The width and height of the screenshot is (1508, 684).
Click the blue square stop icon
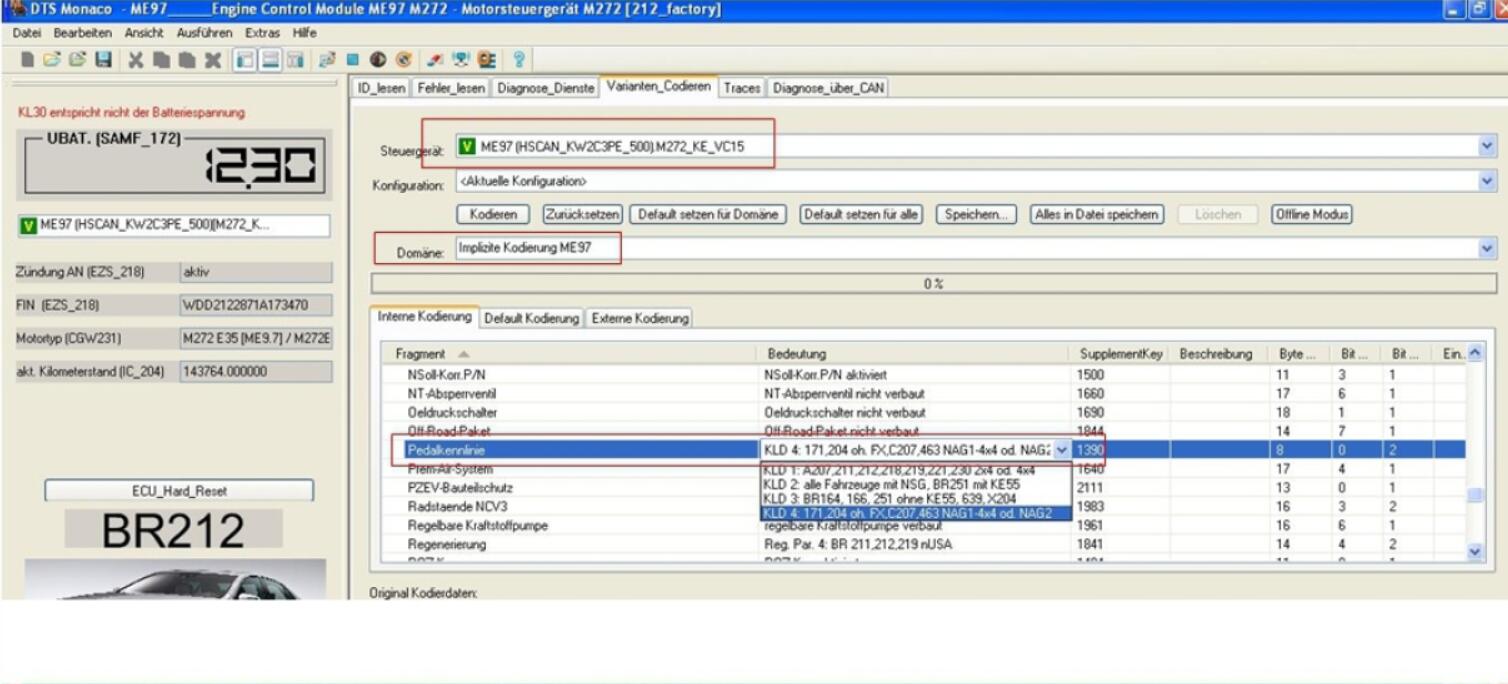tap(353, 60)
